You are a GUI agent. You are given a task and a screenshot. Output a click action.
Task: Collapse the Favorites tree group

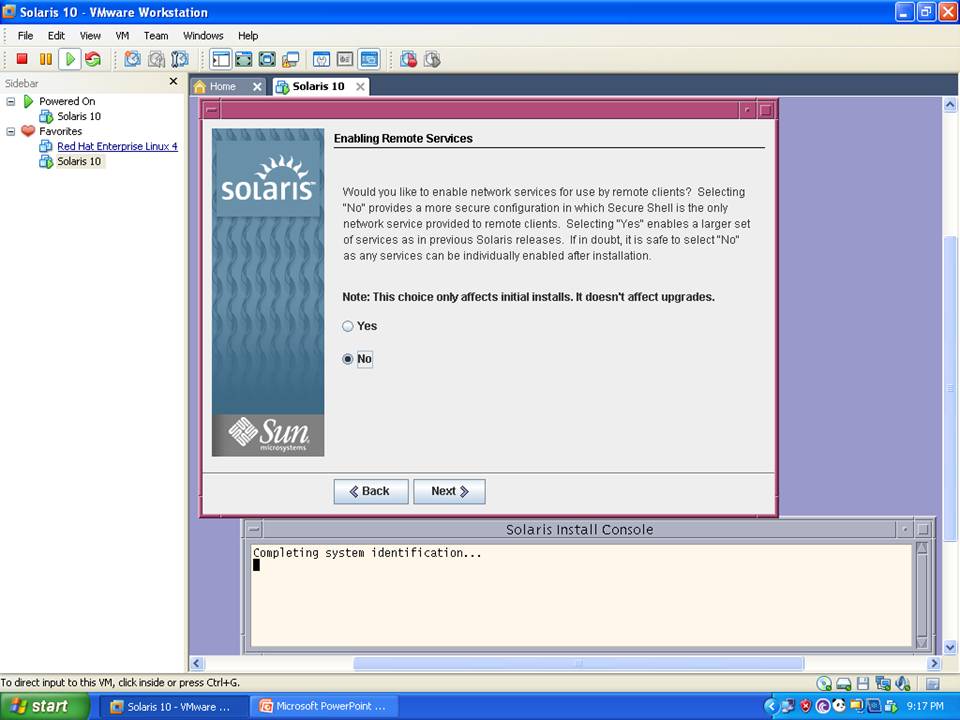10,131
